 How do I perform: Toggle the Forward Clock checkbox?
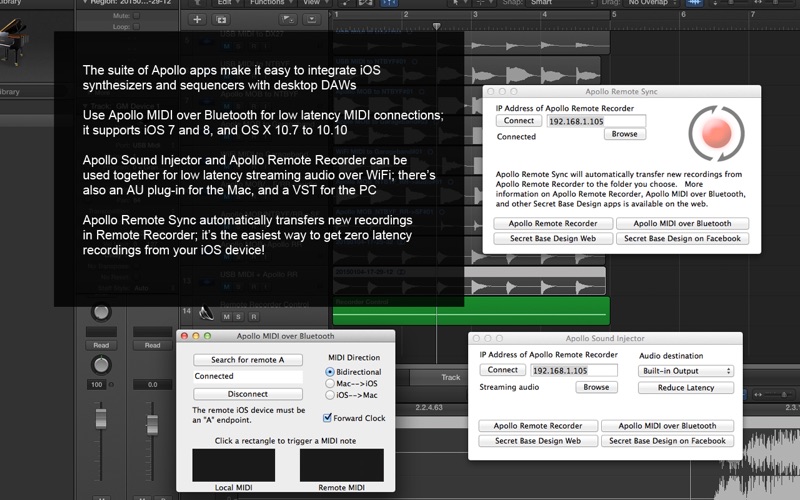[328, 418]
